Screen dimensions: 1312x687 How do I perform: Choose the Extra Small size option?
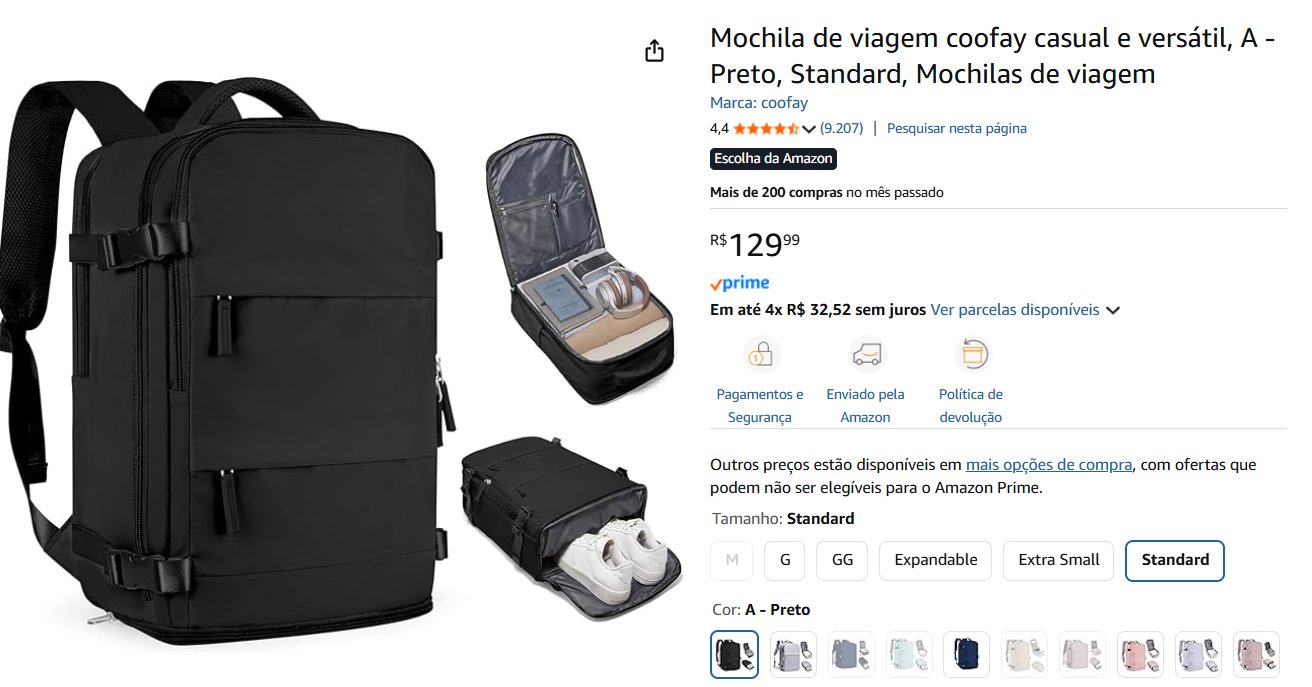tap(1058, 560)
